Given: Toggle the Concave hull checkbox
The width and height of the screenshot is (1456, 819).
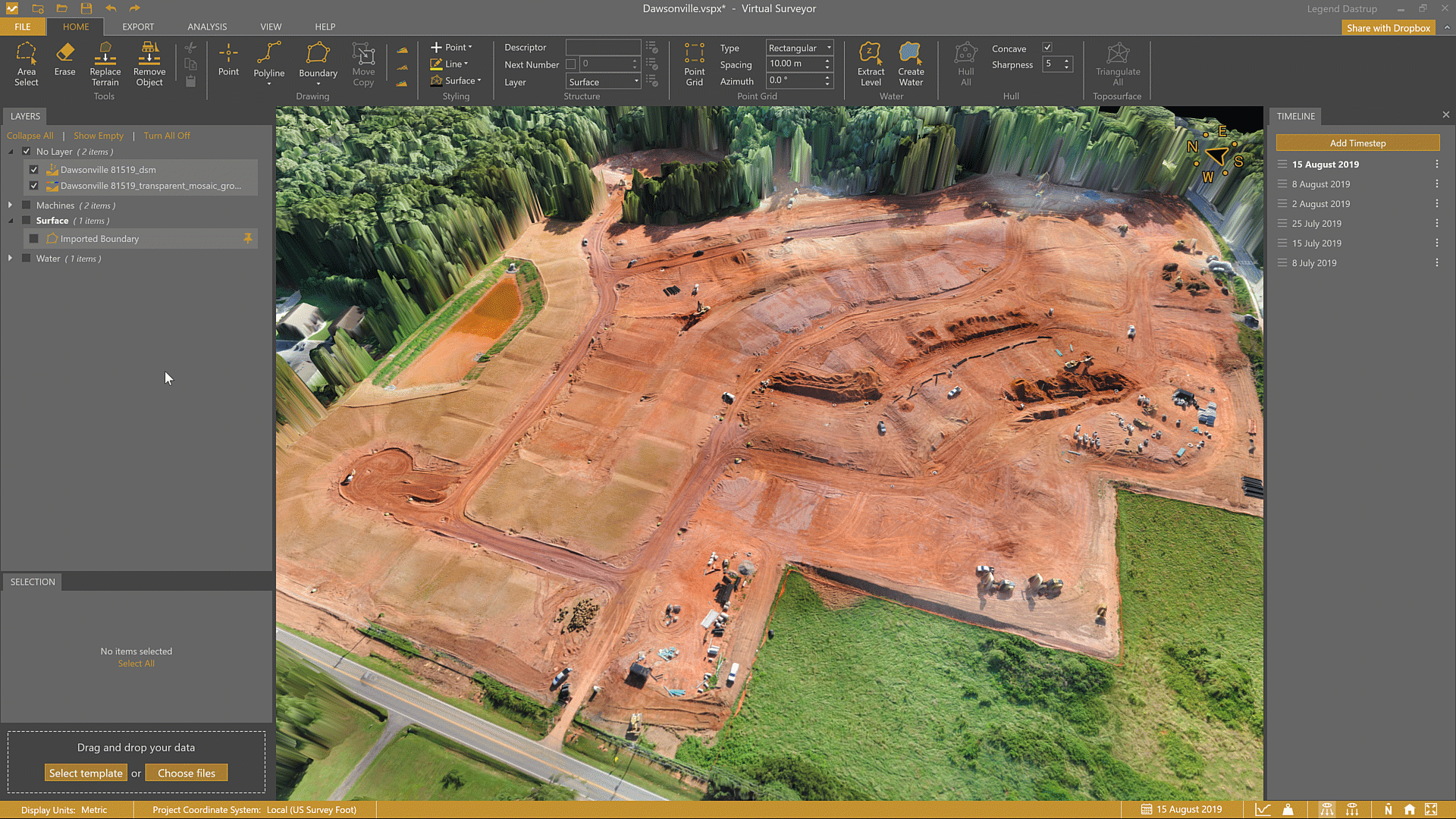Looking at the screenshot, I should [1047, 48].
